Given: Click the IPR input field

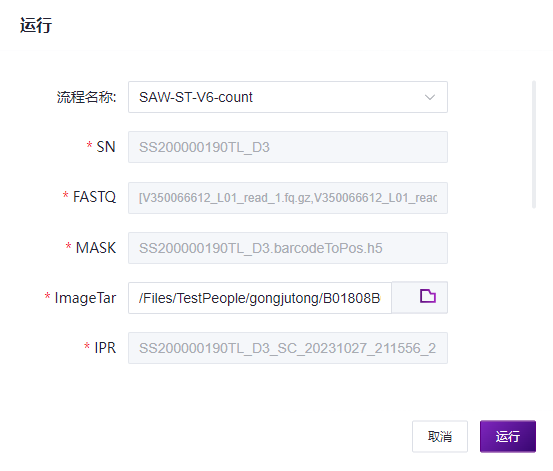Looking at the screenshot, I should (x=288, y=348).
